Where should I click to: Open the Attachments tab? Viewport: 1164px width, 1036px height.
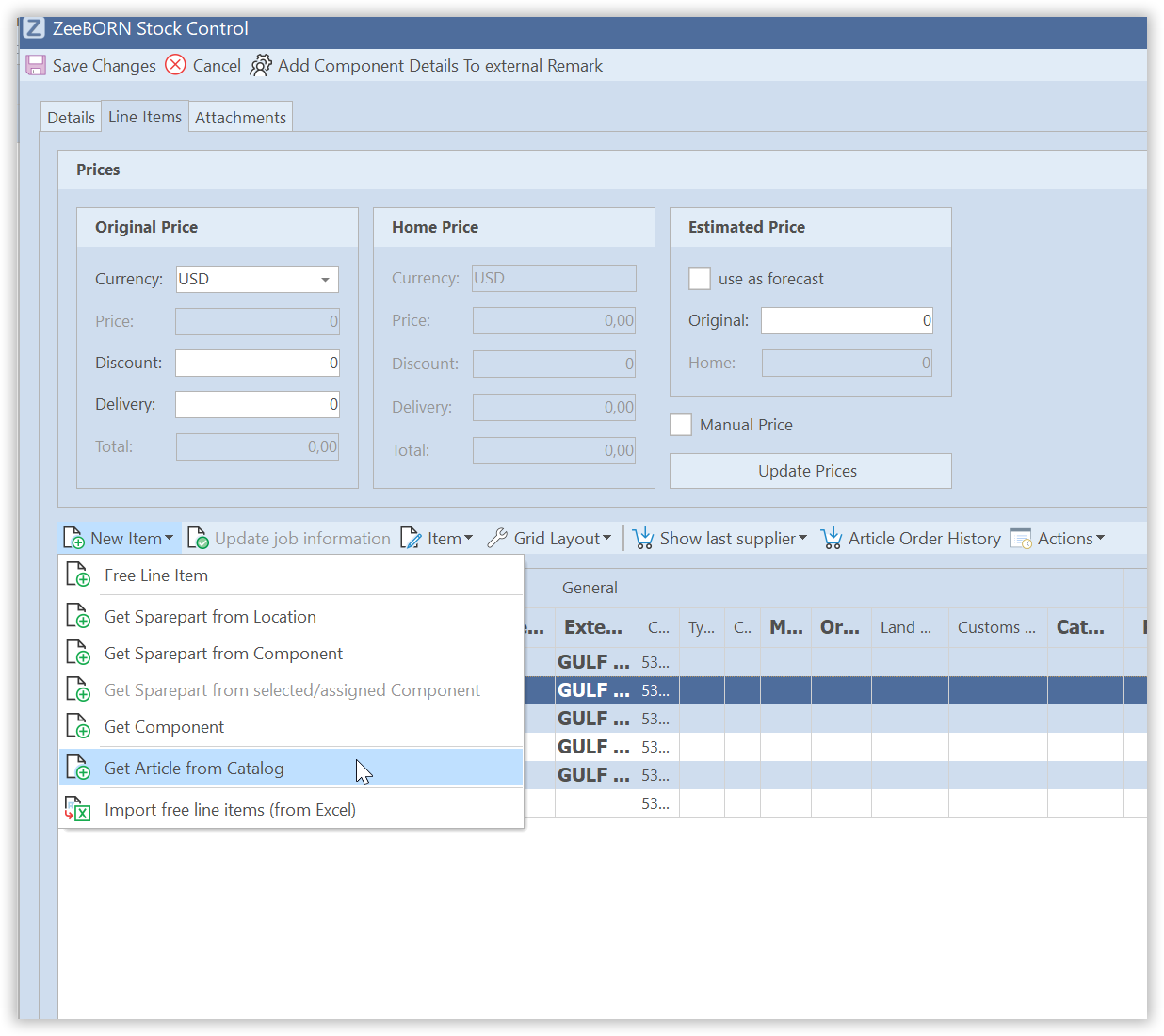tap(240, 118)
